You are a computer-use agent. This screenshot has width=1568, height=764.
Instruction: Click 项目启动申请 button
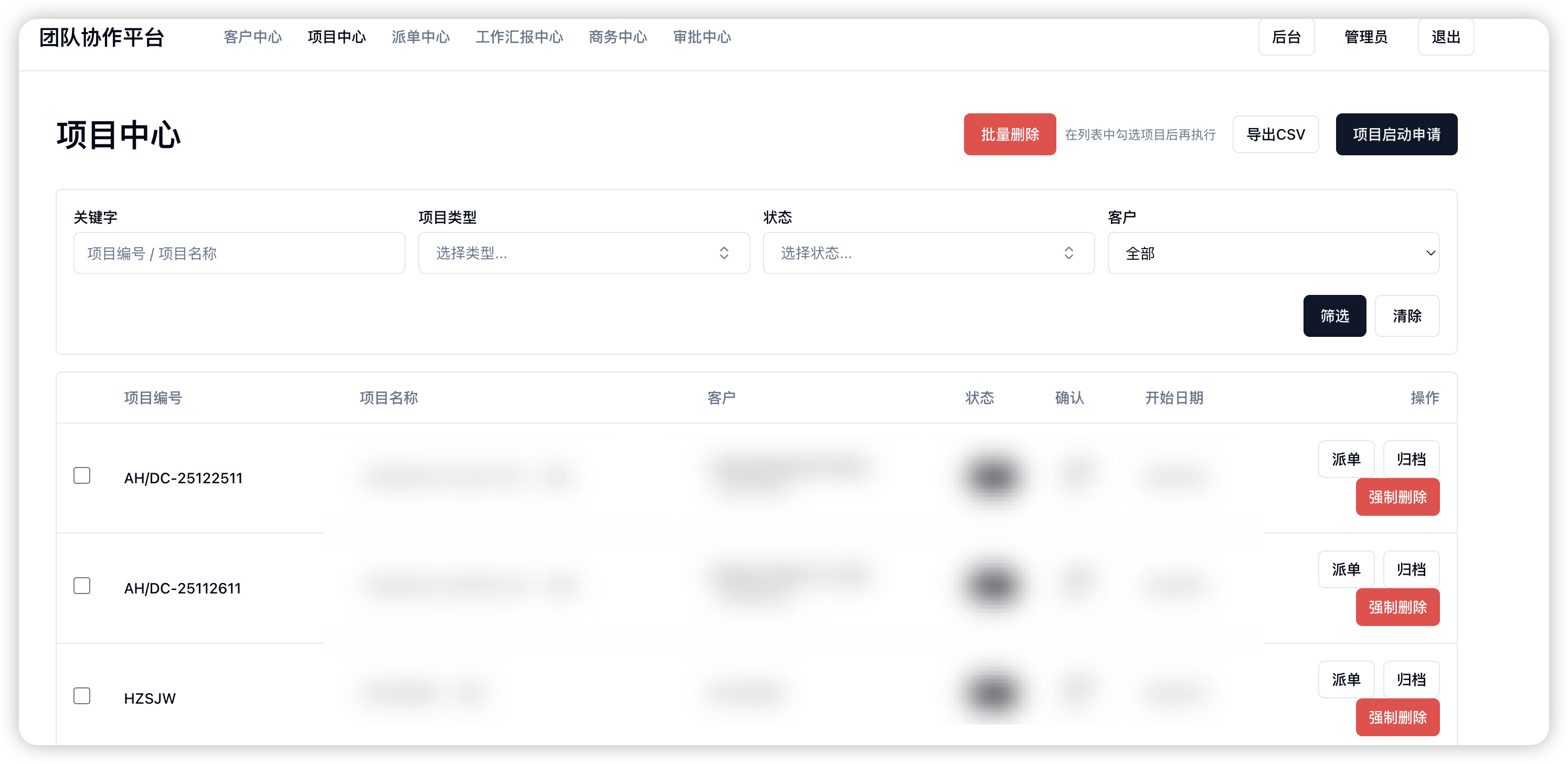click(x=1396, y=134)
